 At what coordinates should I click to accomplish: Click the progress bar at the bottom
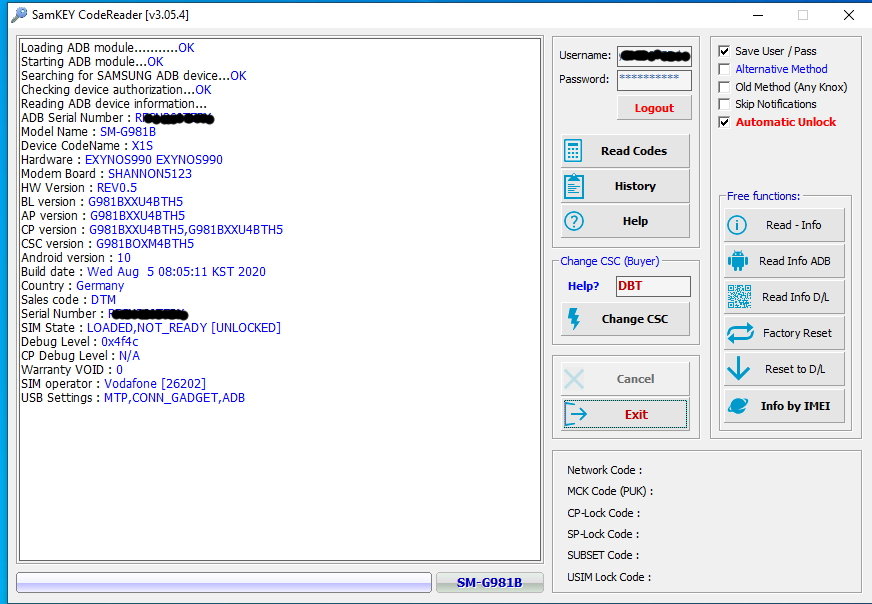(224, 582)
